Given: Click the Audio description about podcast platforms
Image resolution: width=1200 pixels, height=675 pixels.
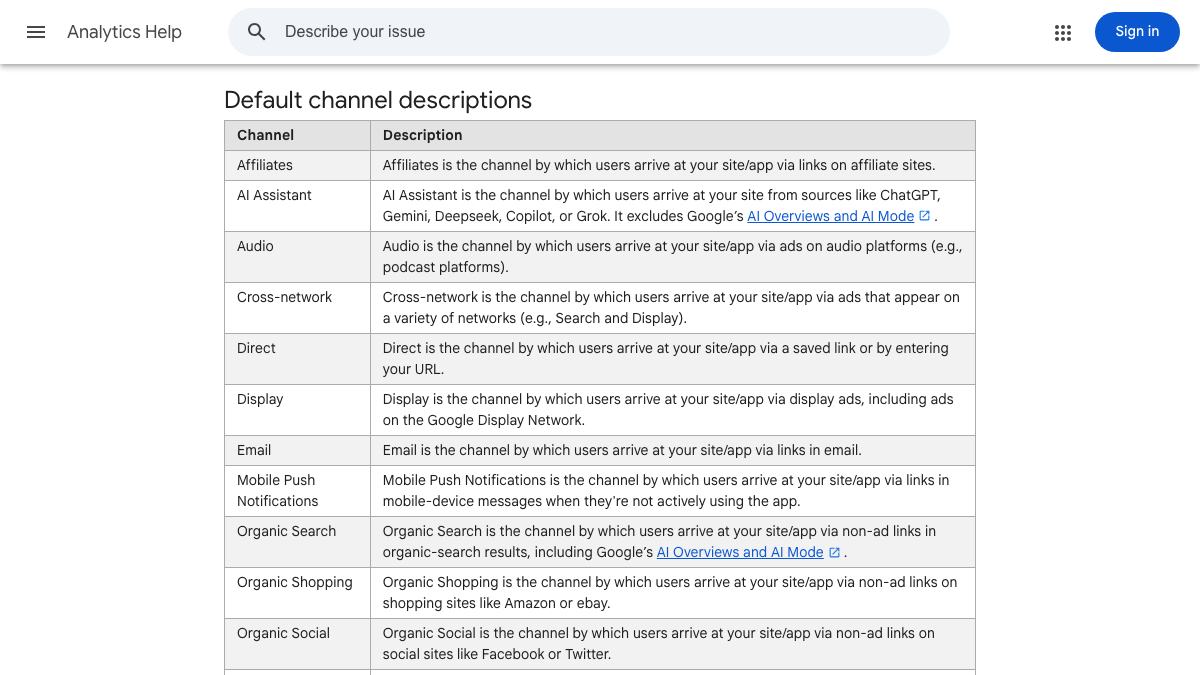Looking at the screenshot, I should tap(672, 257).
